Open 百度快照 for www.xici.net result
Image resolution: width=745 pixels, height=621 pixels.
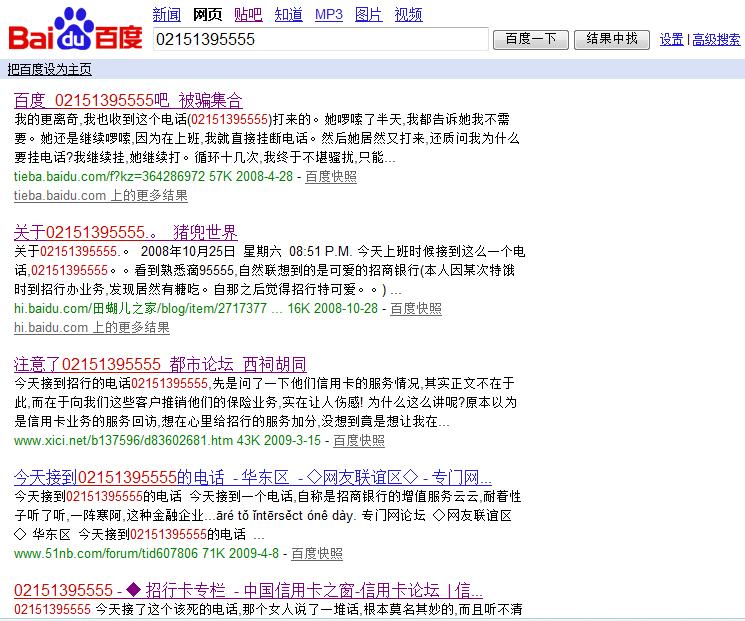[x=359, y=440]
